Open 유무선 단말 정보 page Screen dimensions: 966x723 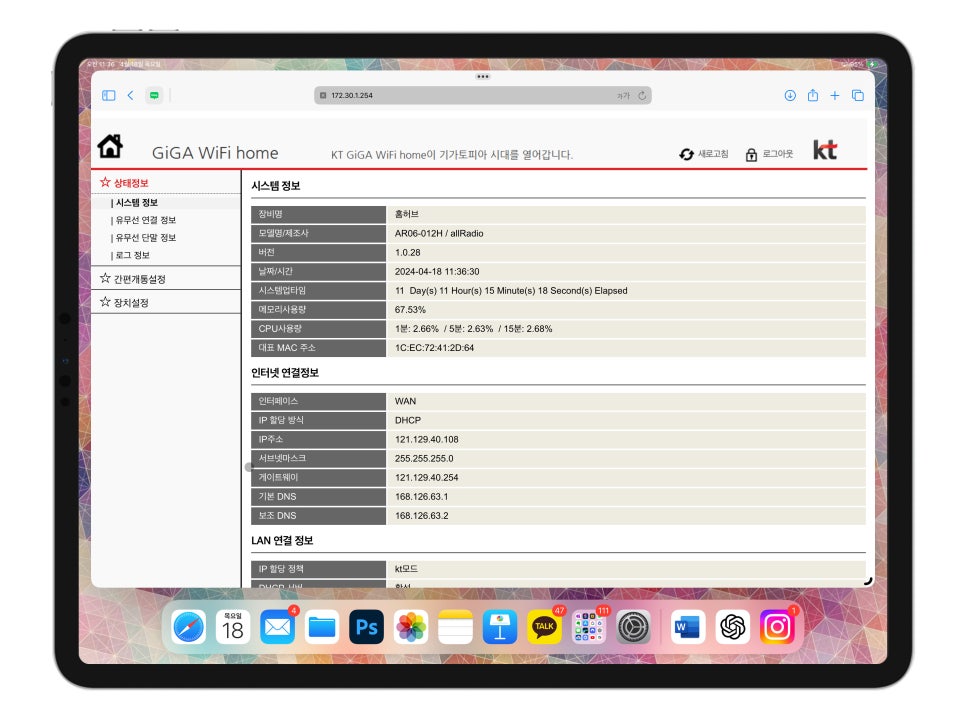[x=145, y=238]
